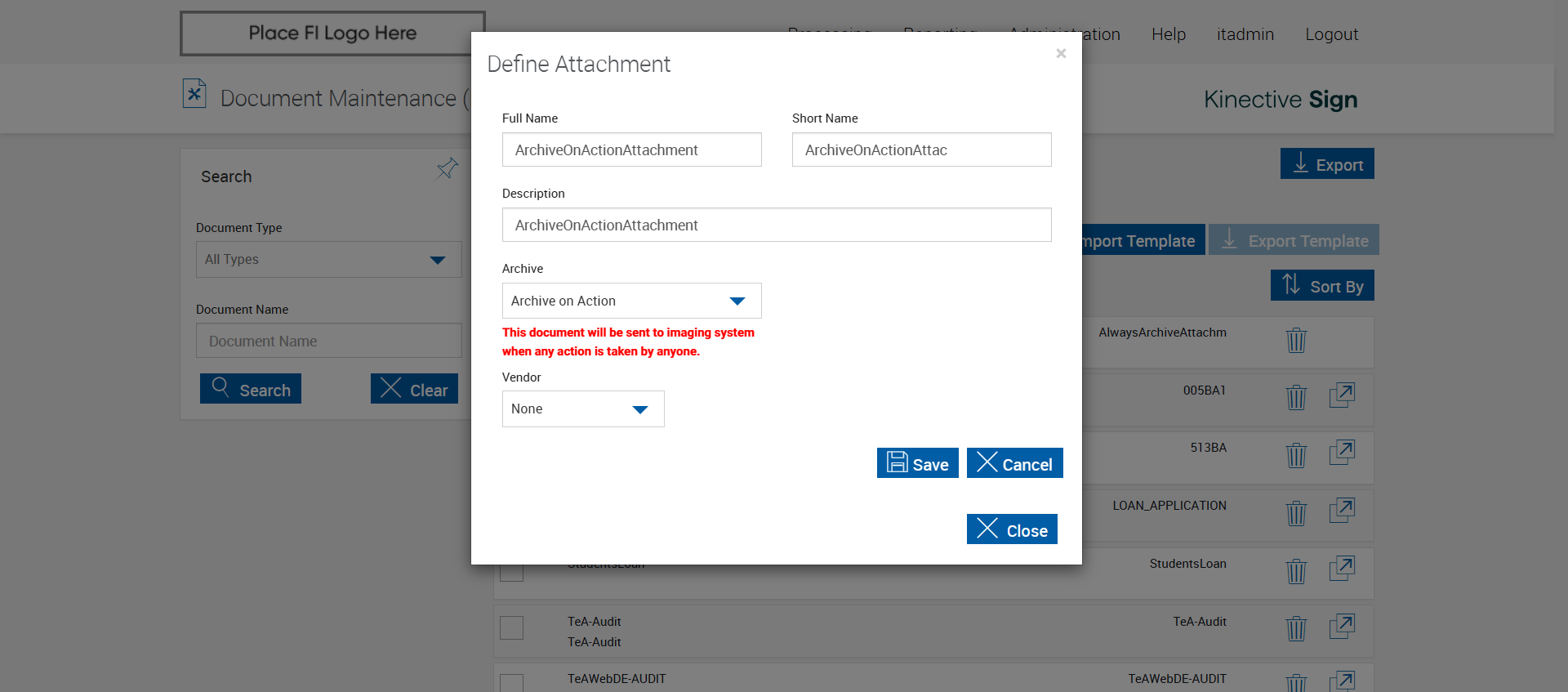The image size is (1568, 692).
Task: Delete the AlwaysArchiveAttachm document row
Action: (1296, 340)
